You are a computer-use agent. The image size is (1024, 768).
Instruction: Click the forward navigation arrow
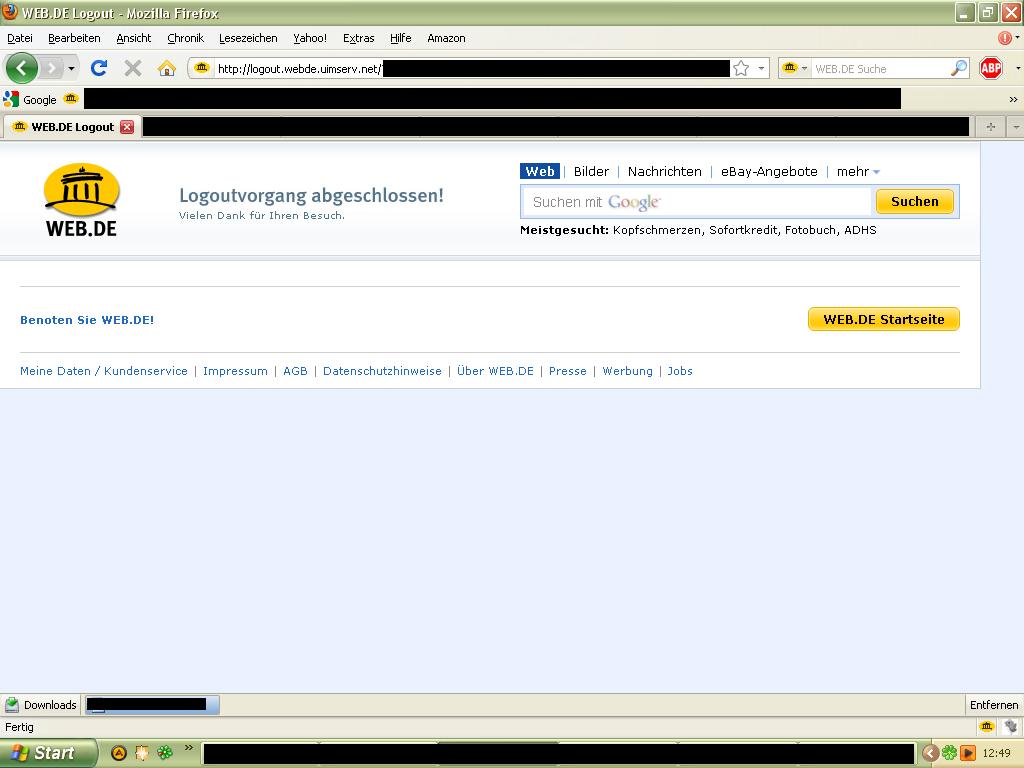click(x=51, y=68)
